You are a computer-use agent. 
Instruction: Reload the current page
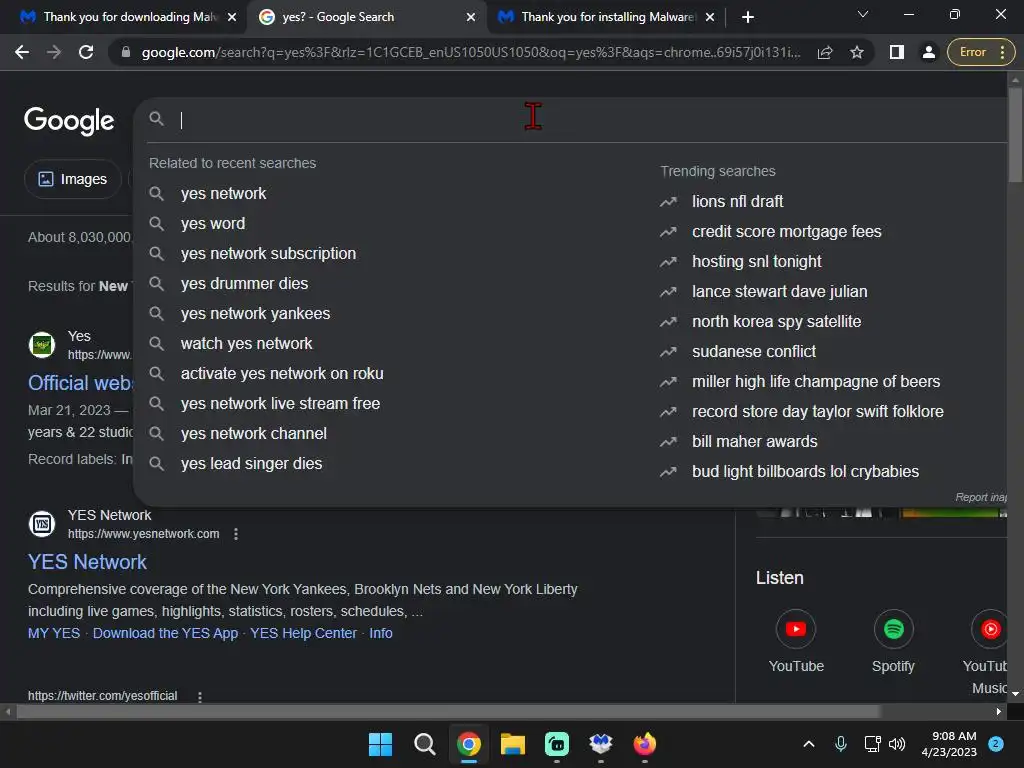pyautogui.click(x=86, y=52)
